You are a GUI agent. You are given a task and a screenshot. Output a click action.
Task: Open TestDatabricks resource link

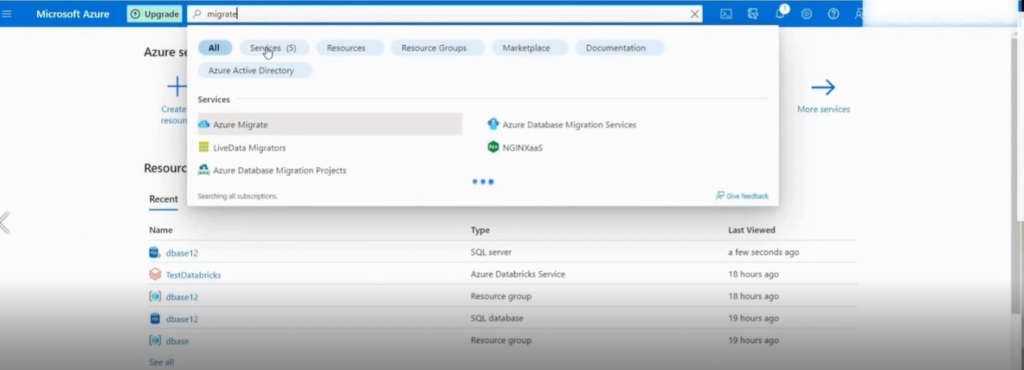(193, 275)
